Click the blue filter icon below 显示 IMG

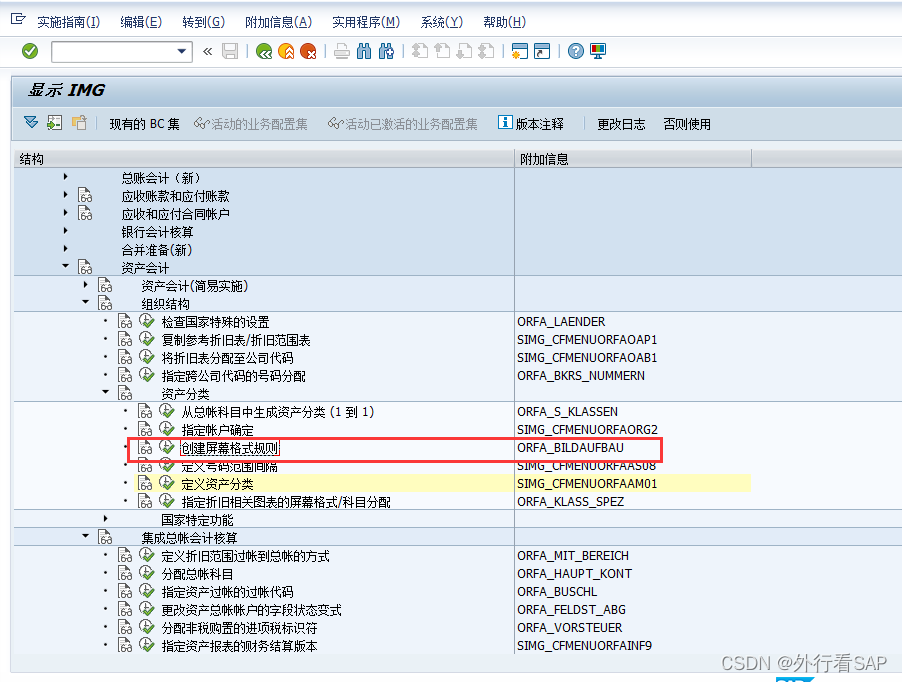coord(30,123)
